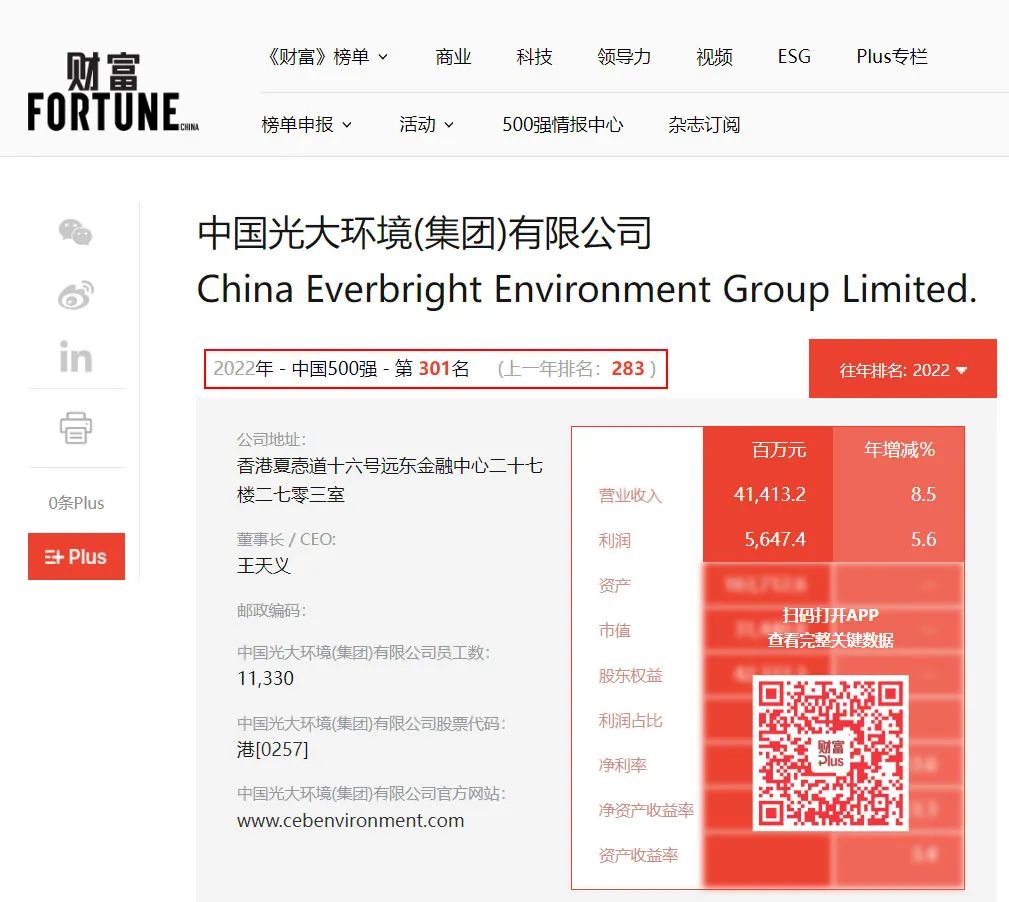Open the 往年排名: 2022 year selector
Screen dimensions: 1009x902
pos(902,369)
